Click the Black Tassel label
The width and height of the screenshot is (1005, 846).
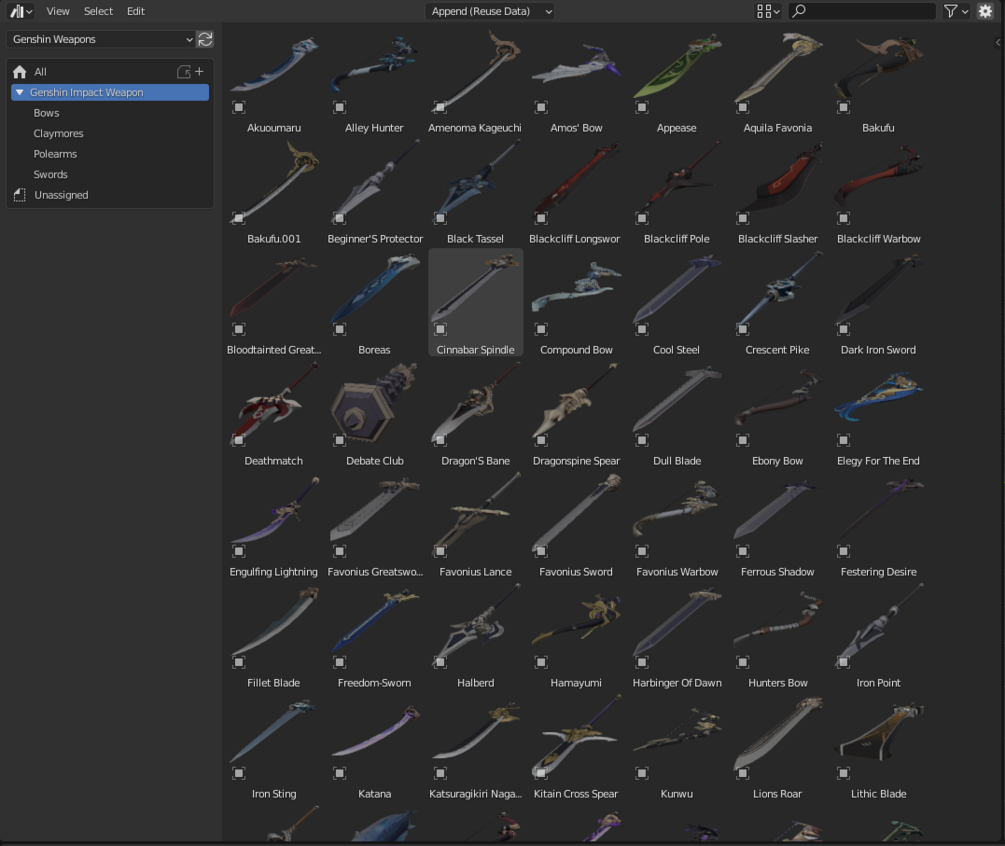click(x=475, y=238)
